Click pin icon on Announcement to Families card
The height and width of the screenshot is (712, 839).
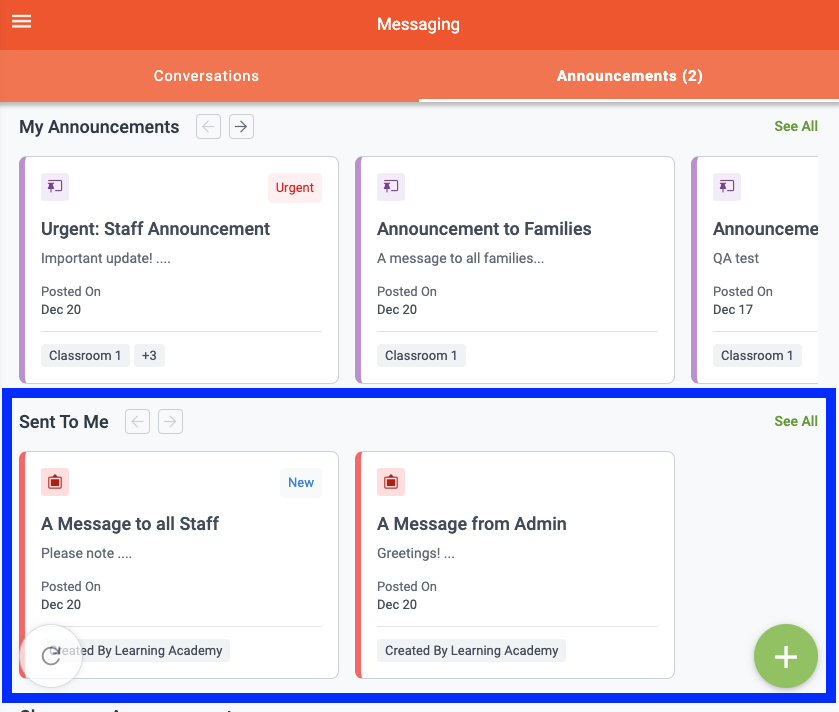(x=391, y=187)
